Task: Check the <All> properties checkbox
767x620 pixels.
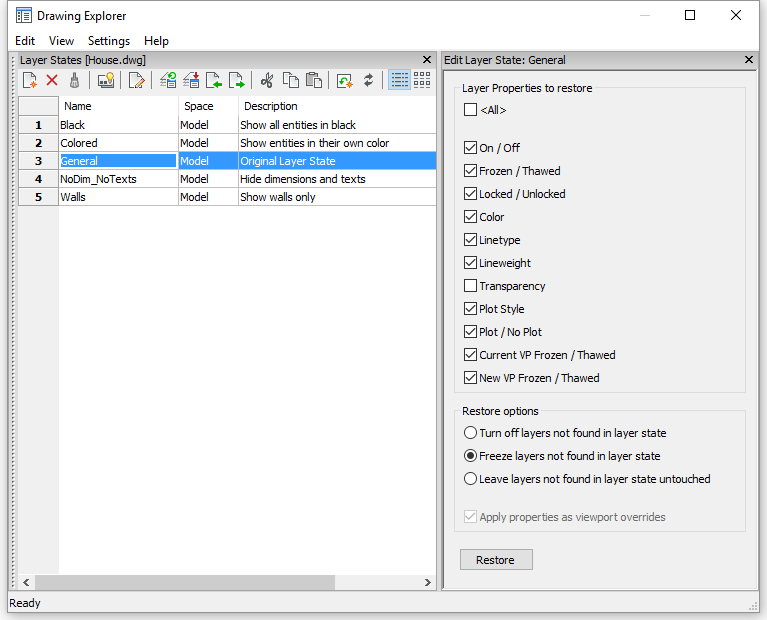Action: coord(471,110)
